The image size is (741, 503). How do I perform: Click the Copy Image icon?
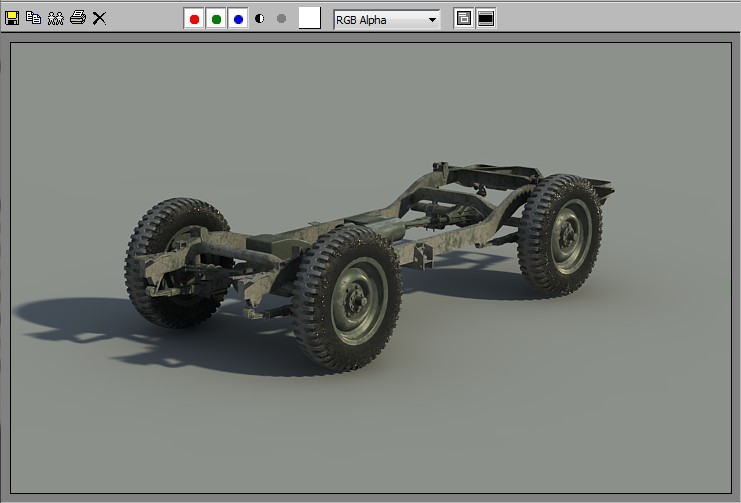[x=34, y=18]
